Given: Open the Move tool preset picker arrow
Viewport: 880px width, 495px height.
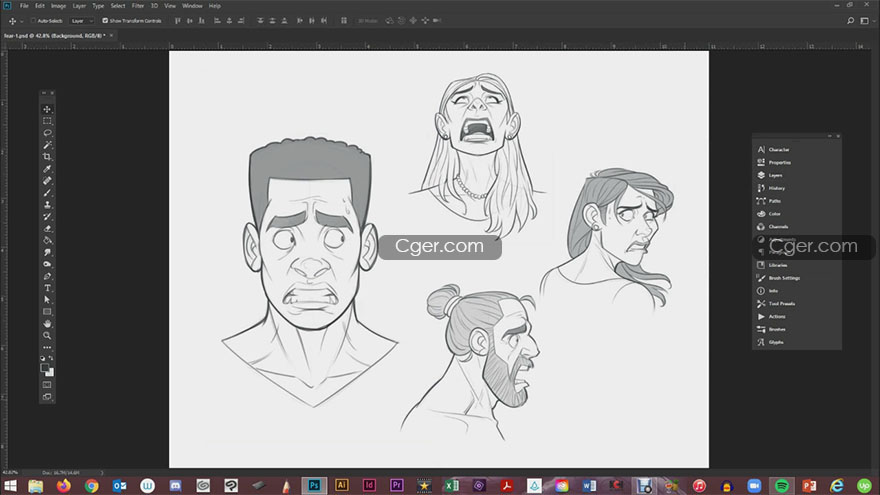Looking at the screenshot, I should [22, 21].
